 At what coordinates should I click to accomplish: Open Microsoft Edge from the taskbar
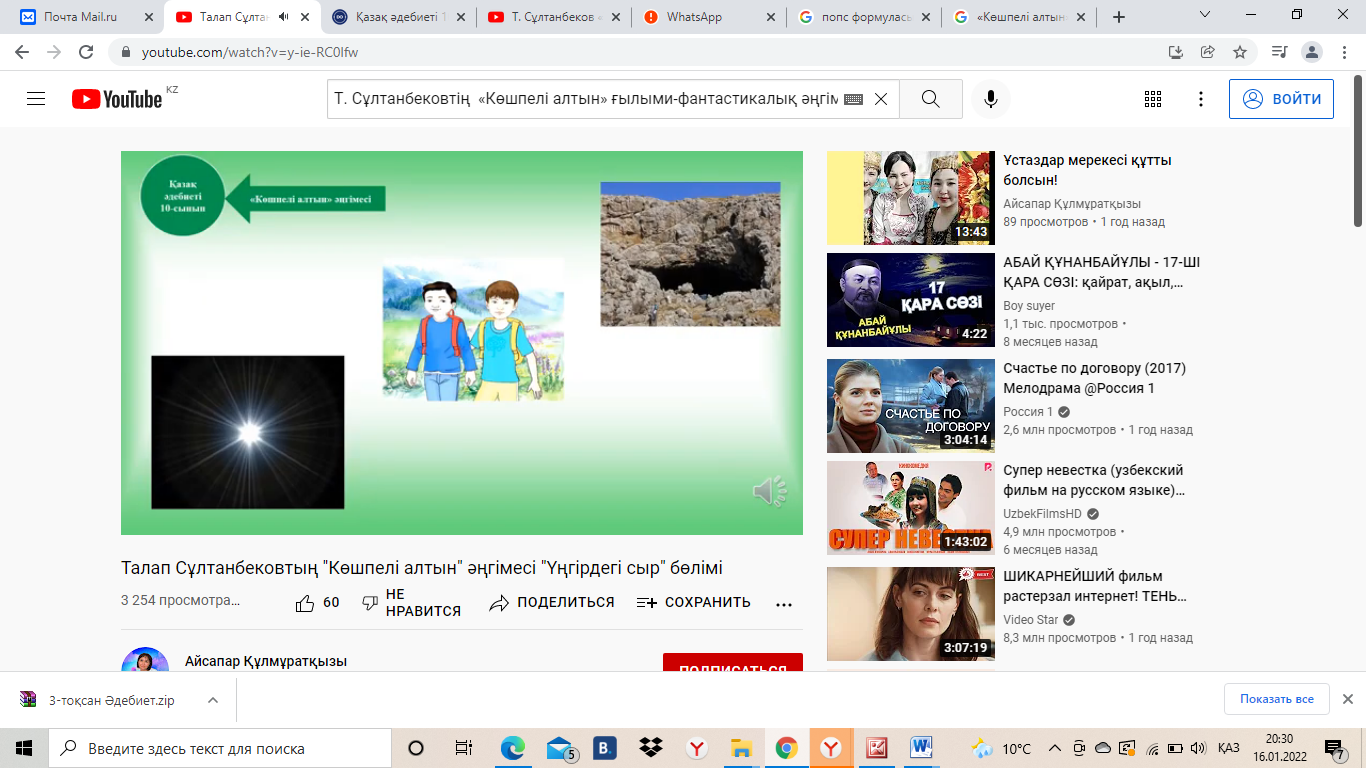pos(513,748)
